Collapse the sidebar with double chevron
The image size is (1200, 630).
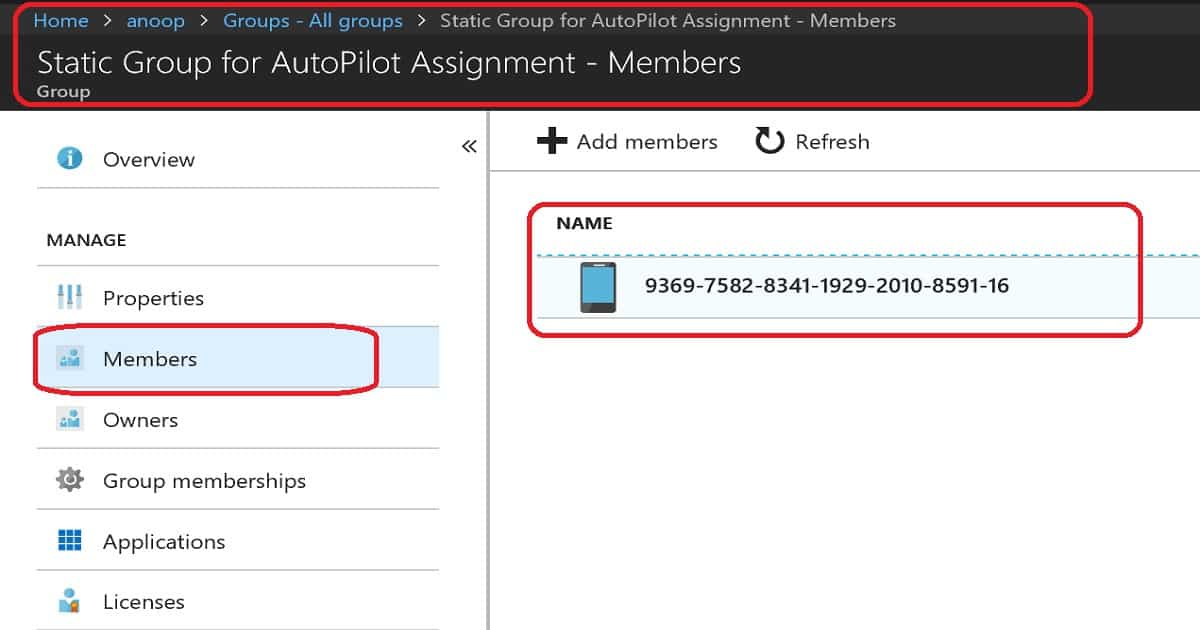click(x=469, y=147)
